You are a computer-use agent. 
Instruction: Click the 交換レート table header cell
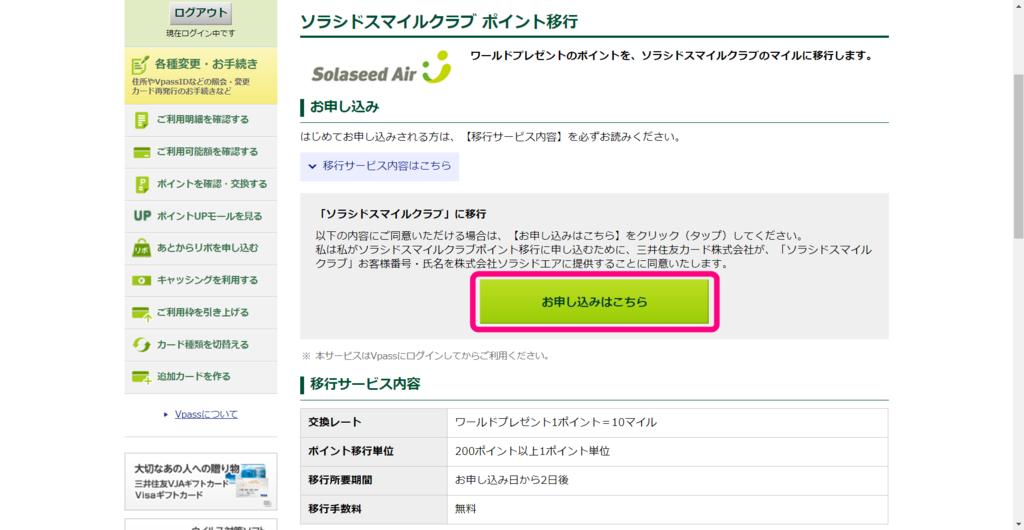(374, 422)
